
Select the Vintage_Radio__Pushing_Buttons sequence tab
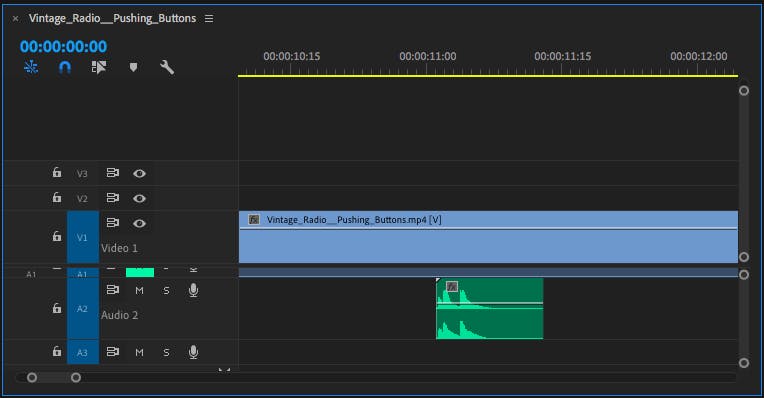tap(112, 18)
